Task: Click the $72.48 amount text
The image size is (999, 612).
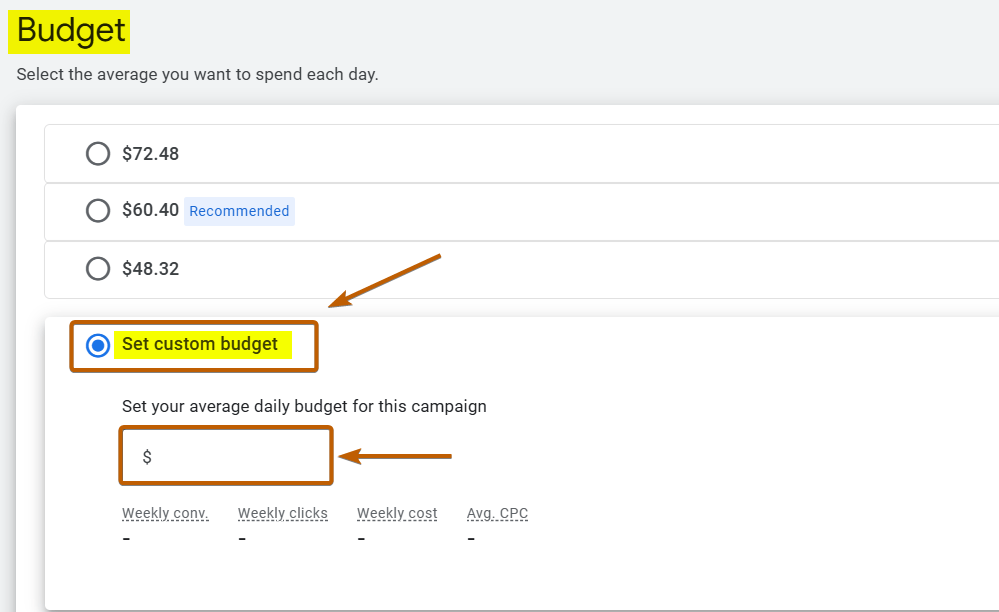Action: (x=150, y=154)
